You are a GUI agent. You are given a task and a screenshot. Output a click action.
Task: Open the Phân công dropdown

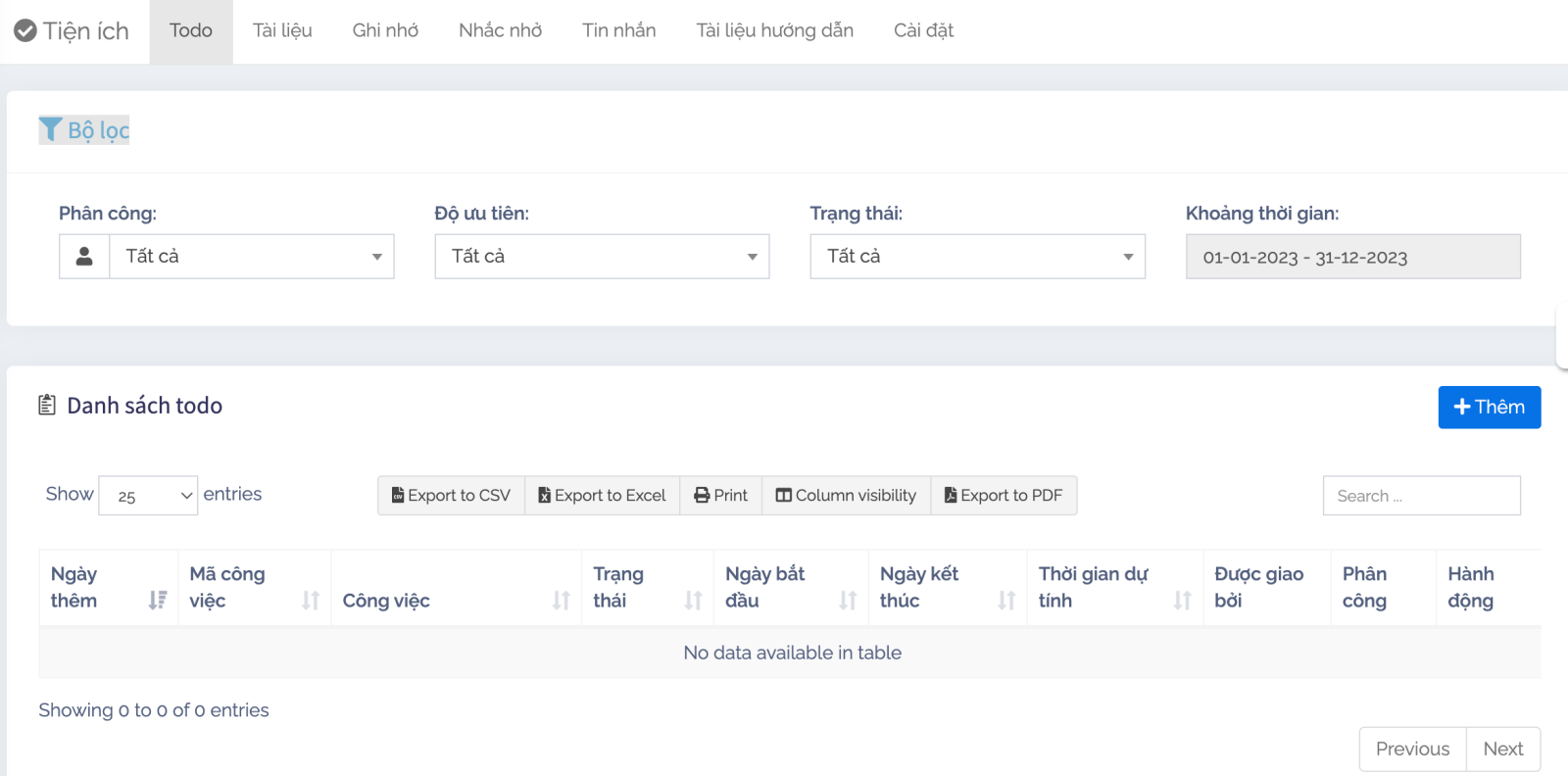click(252, 257)
